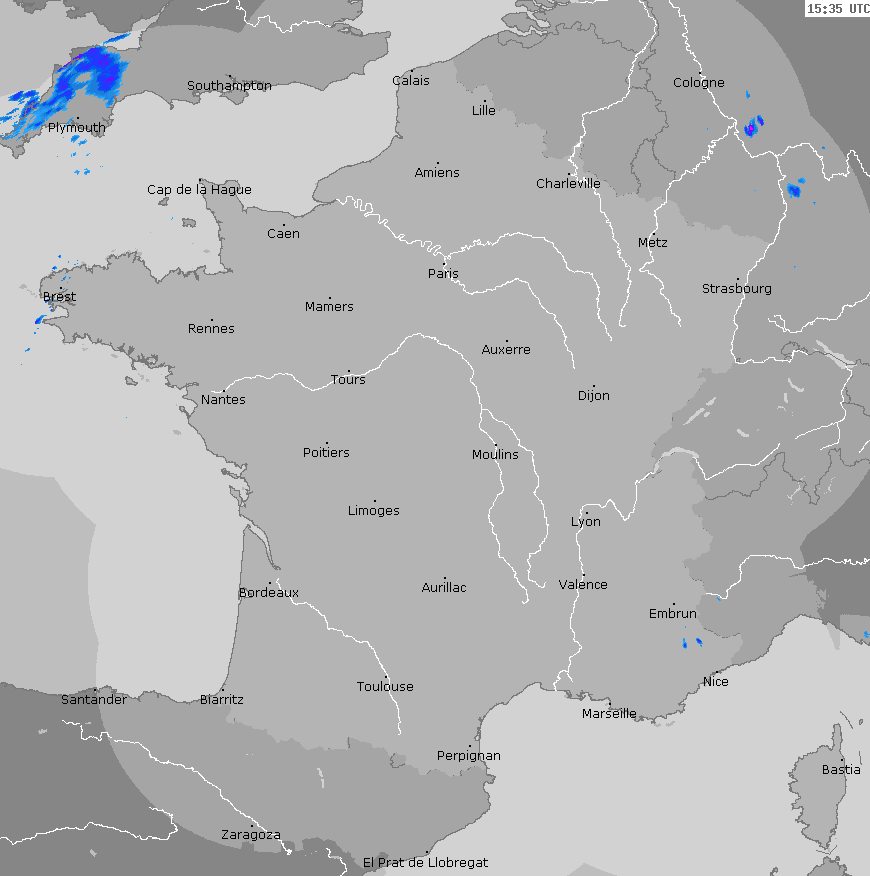The width and height of the screenshot is (870, 876).
Task: Click the Paris city label
Action: pos(443,273)
